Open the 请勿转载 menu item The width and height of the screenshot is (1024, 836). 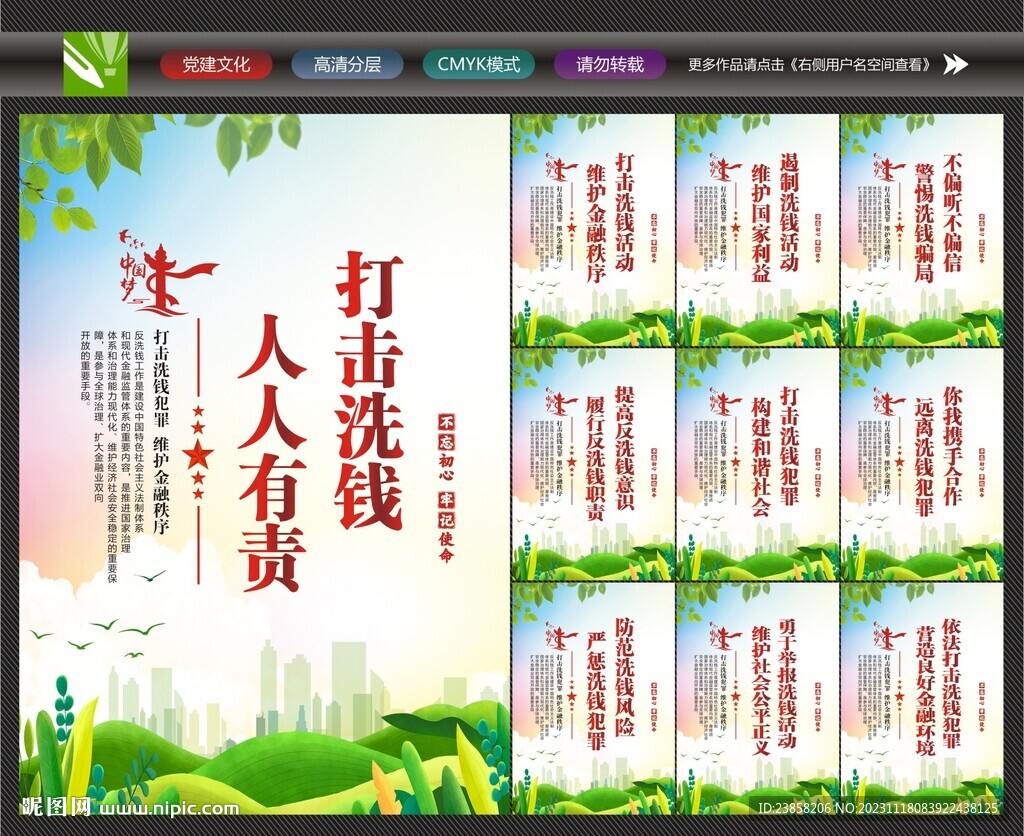pos(609,65)
